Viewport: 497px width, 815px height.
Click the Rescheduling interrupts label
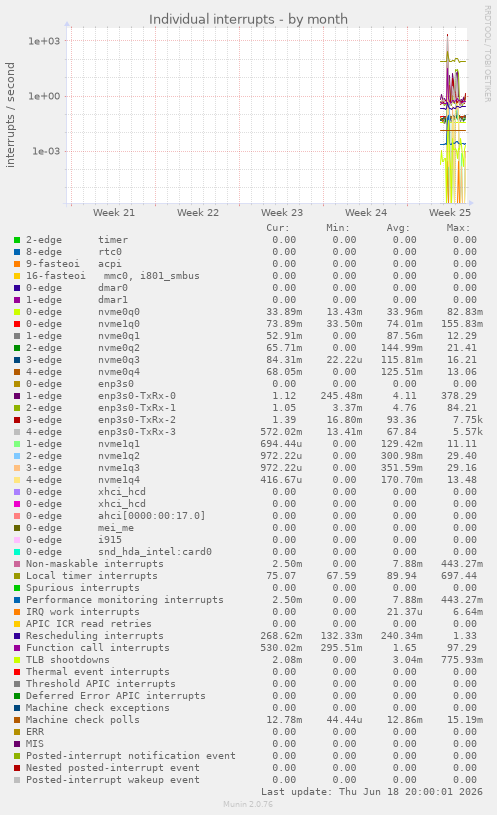(x=95, y=636)
